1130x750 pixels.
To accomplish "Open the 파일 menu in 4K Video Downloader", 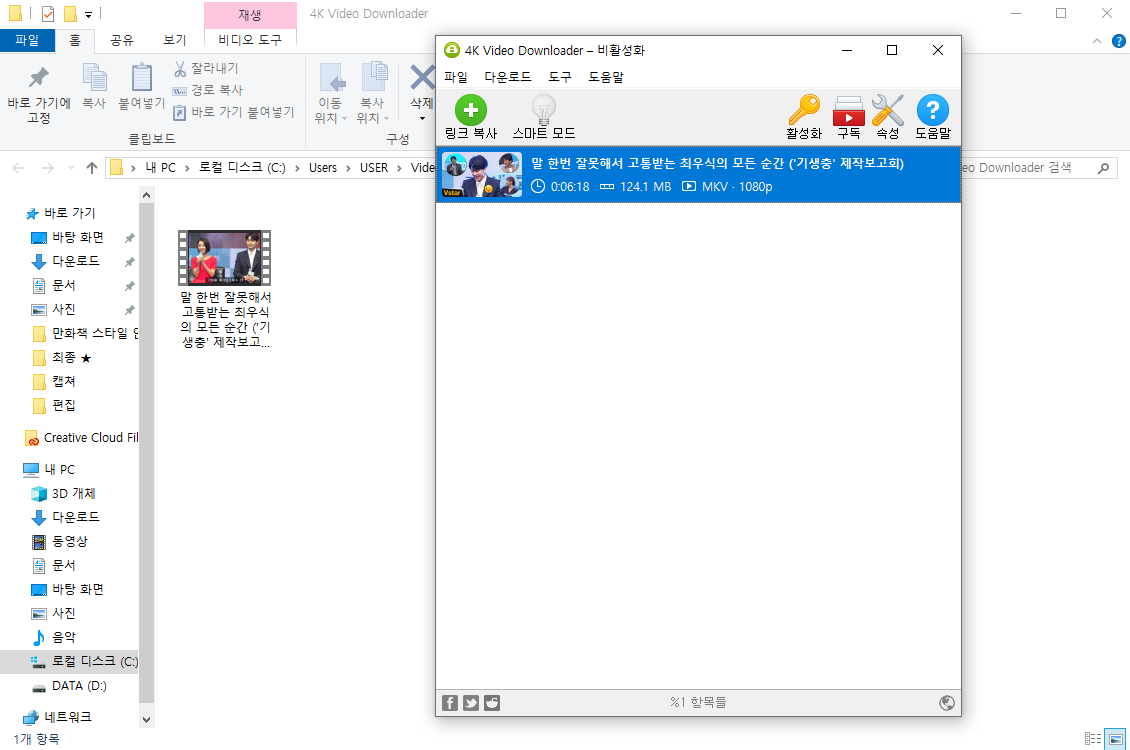I will point(455,76).
